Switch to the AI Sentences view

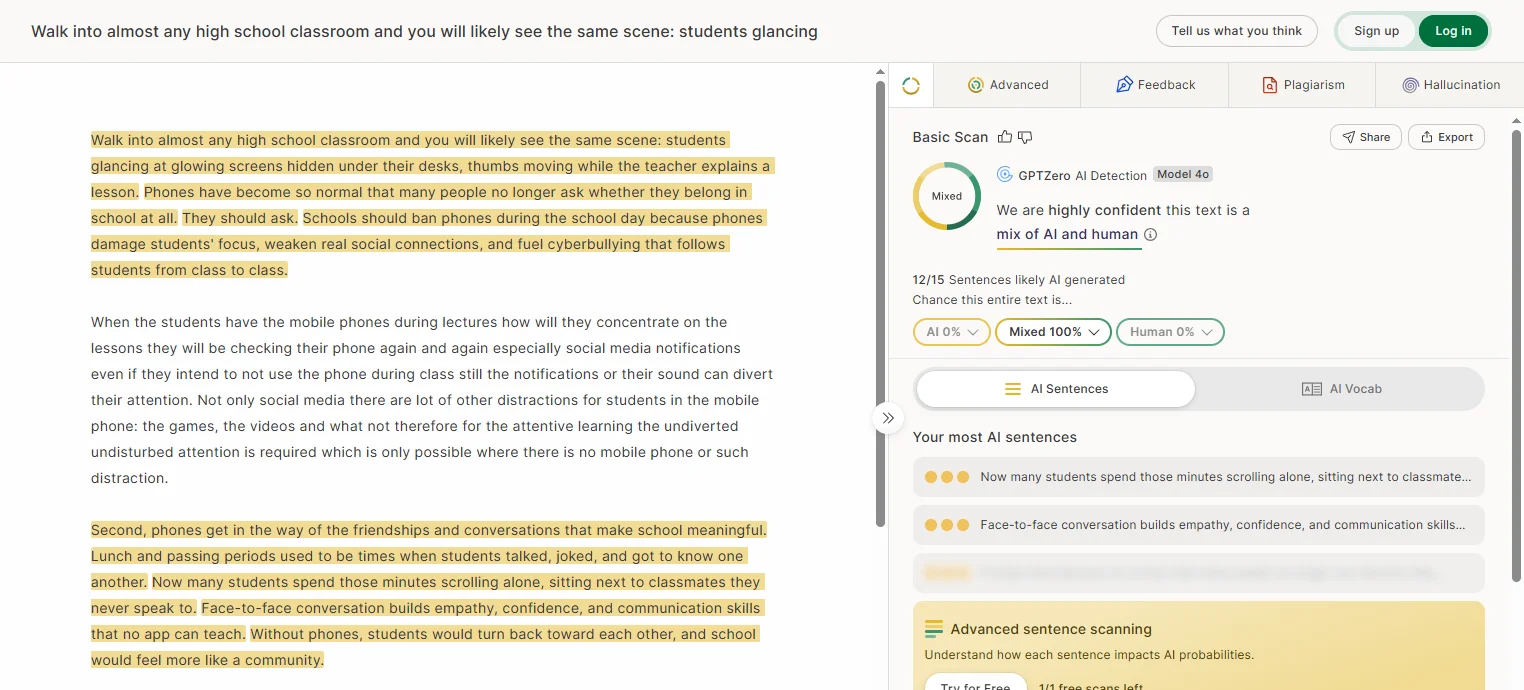coord(1056,389)
